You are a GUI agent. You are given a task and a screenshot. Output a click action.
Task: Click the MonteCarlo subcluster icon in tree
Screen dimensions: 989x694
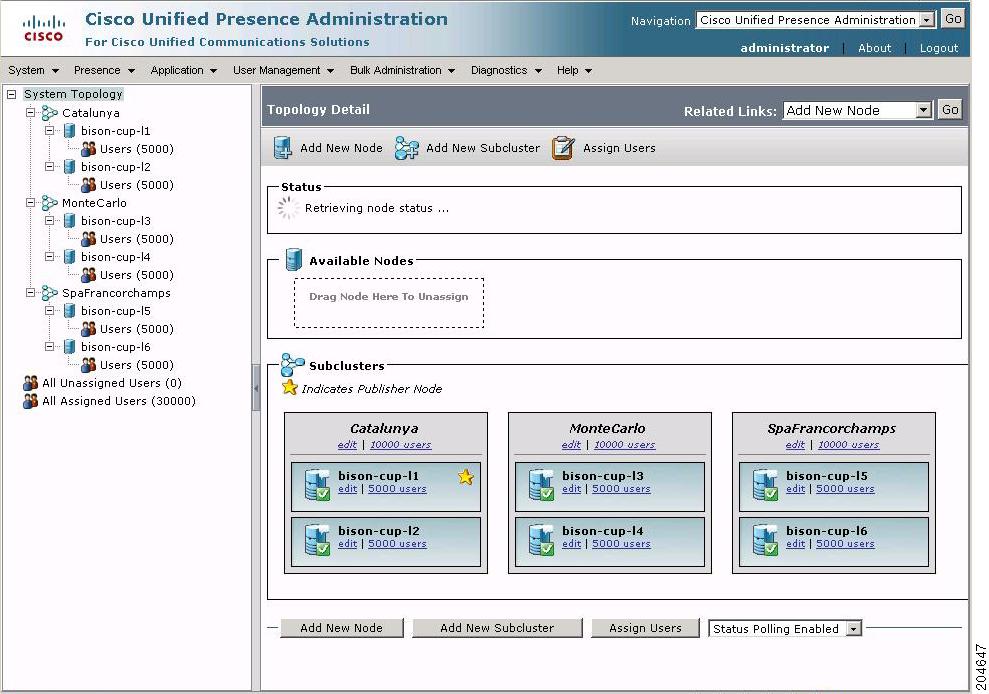coord(49,203)
